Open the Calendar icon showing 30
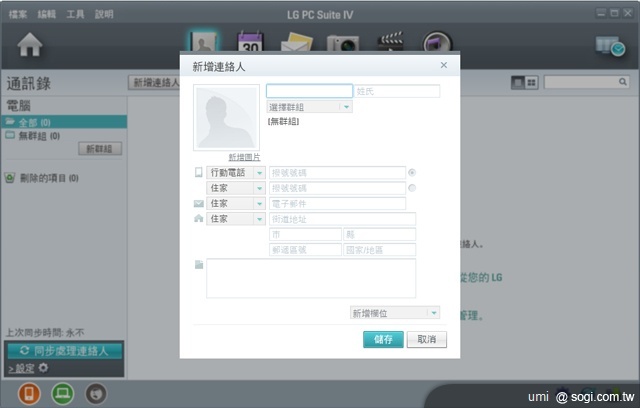This screenshot has width=640, height=408. point(250,42)
